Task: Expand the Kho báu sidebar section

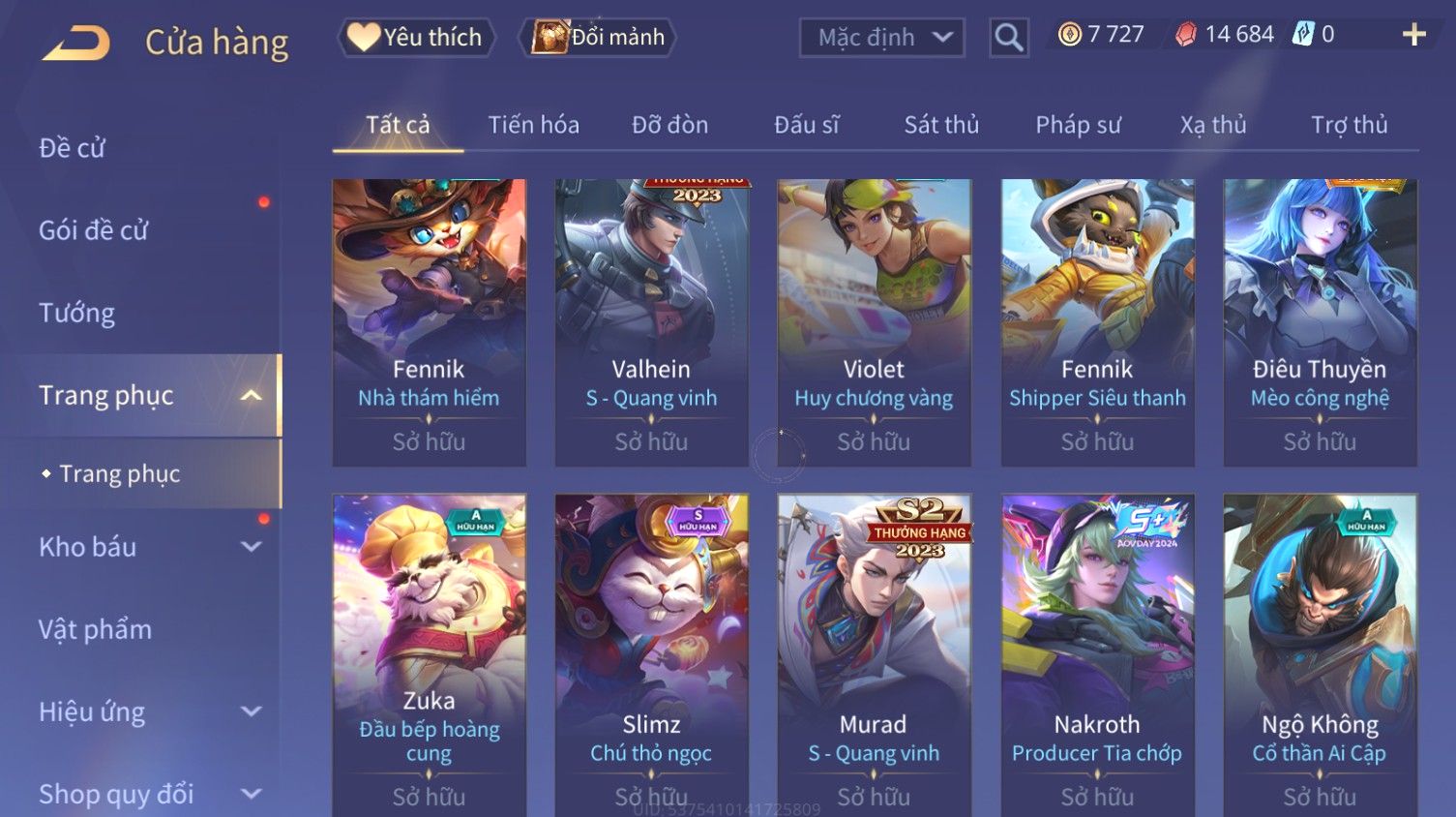Action: (x=252, y=547)
